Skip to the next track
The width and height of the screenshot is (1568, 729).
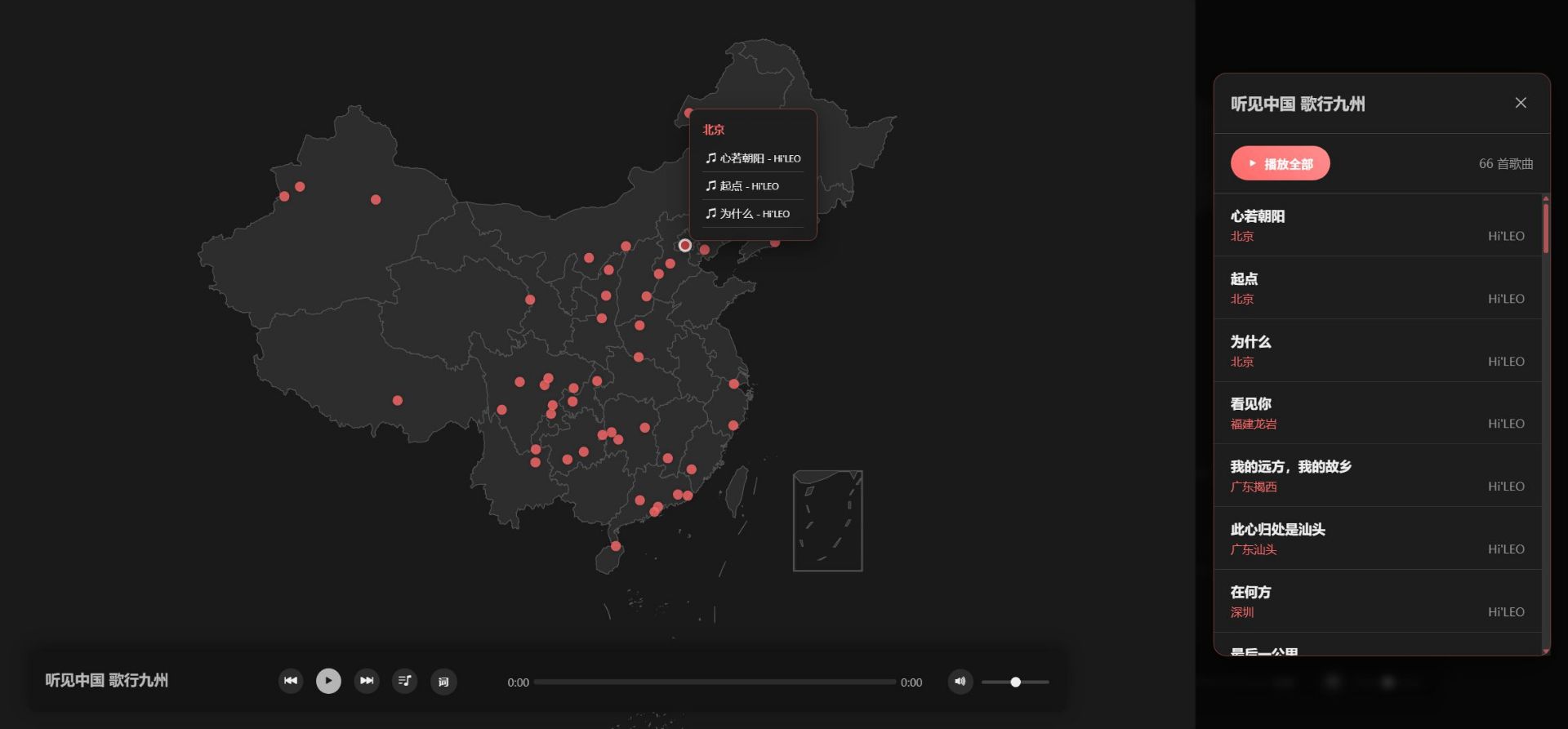click(x=367, y=681)
